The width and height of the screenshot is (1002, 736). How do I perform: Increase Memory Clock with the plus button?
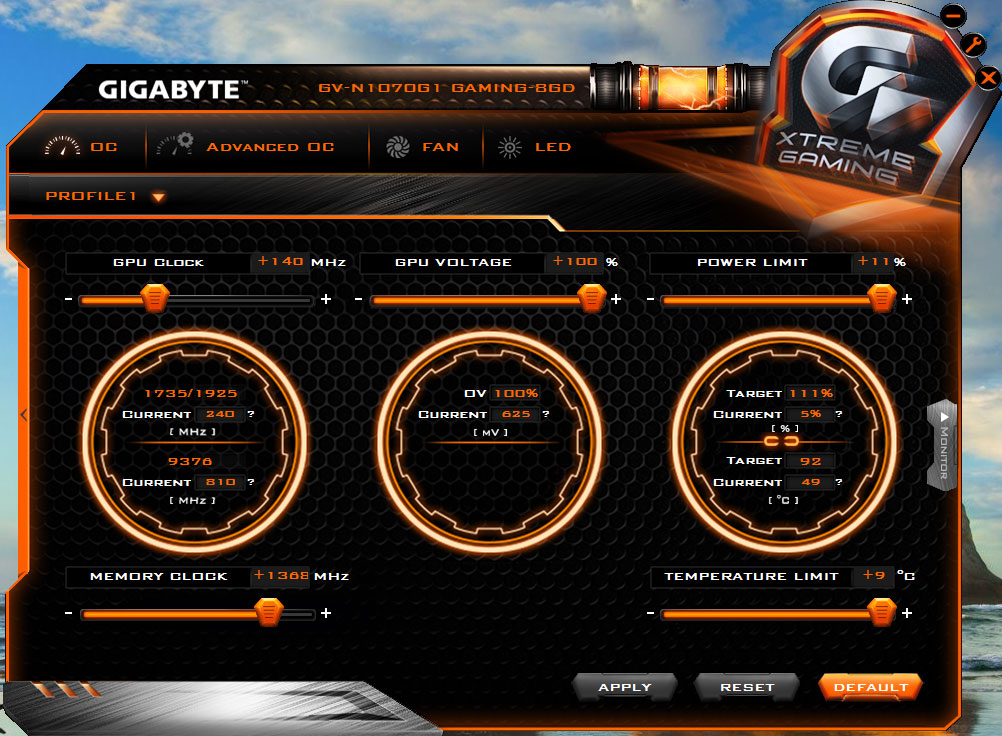tap(326, 613)
